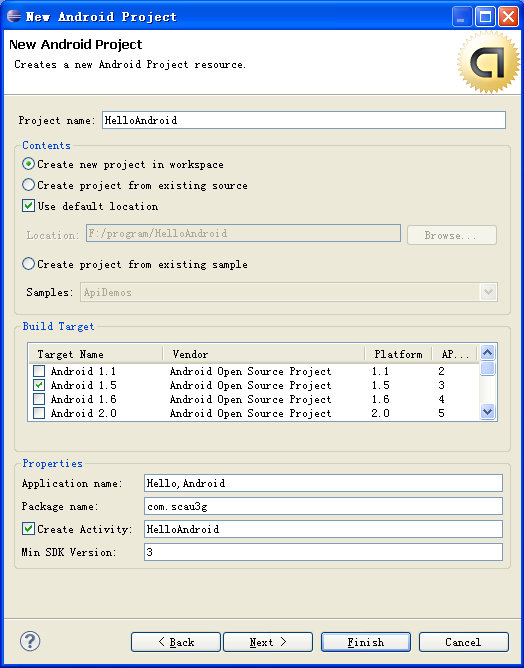The height and width of the screenshot is (668, 524).
Task: Maximize the New Android Project window
Action: 485,17
